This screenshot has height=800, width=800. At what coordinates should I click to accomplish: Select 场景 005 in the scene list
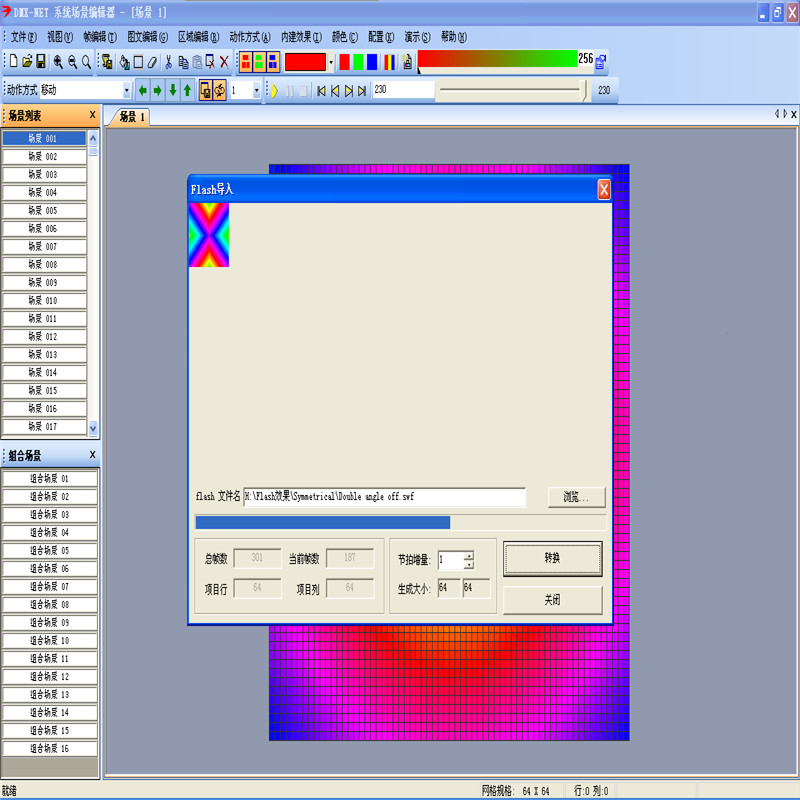tap(43, 211)
